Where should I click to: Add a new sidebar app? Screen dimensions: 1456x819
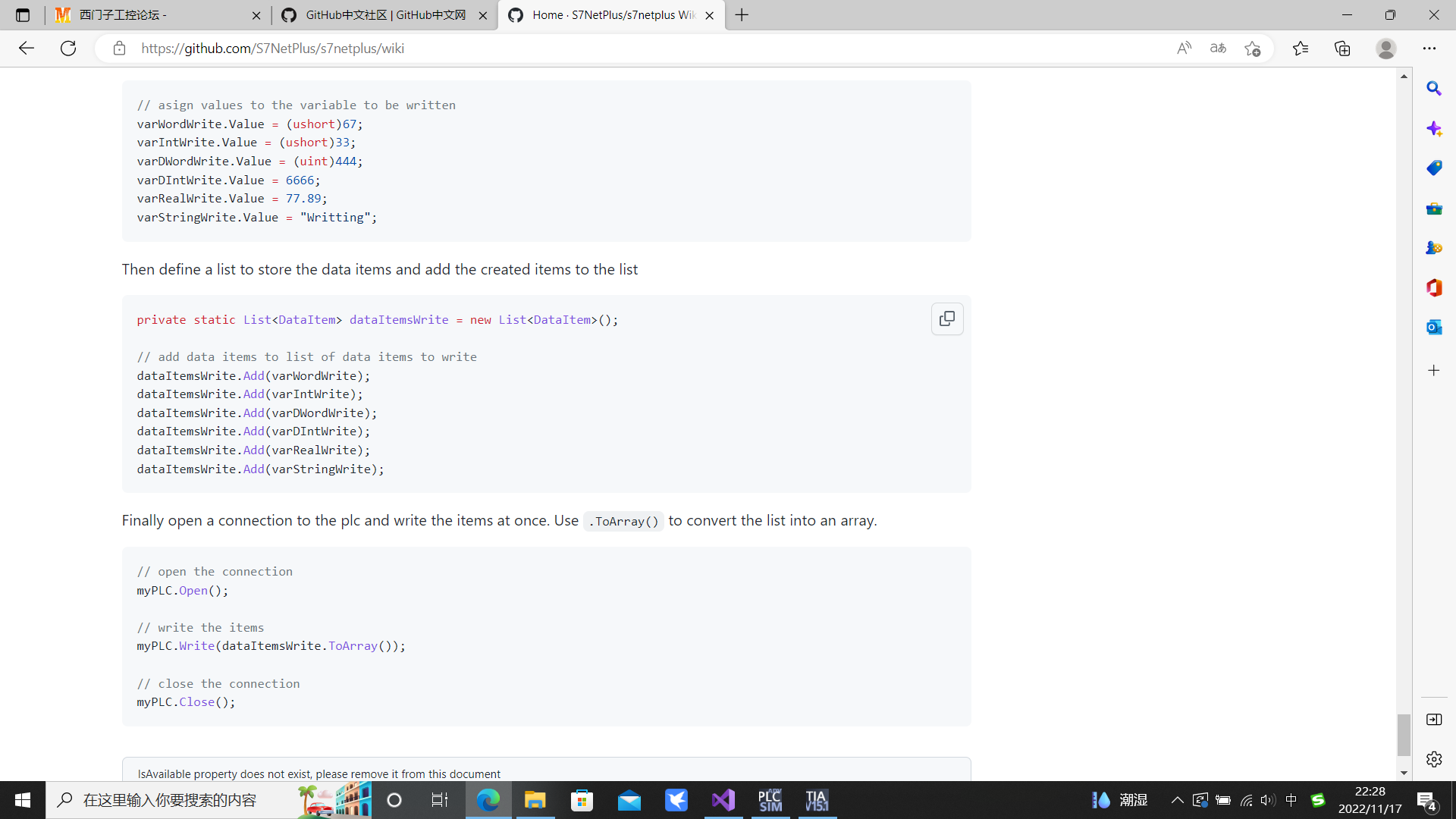(1433, 371)
